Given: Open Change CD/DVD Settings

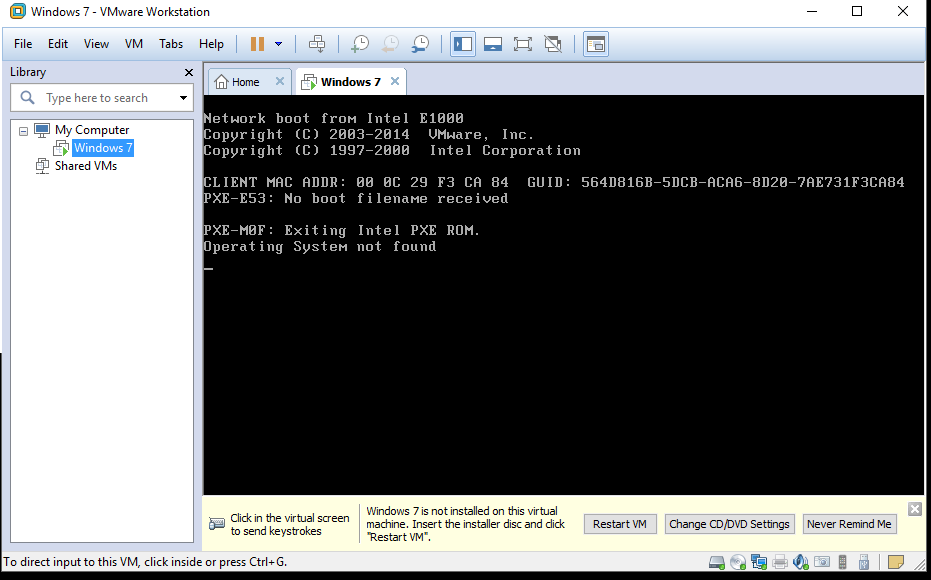Looking at the screenshot, I should pyautogui.click(x=729, y=524).
